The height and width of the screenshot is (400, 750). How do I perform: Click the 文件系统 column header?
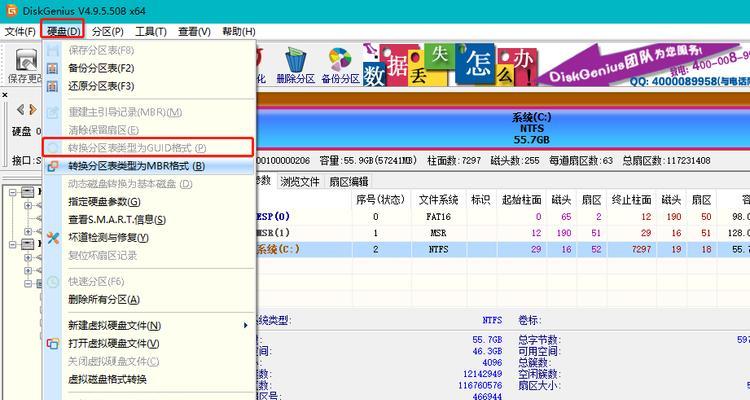(x=439, y=200)
